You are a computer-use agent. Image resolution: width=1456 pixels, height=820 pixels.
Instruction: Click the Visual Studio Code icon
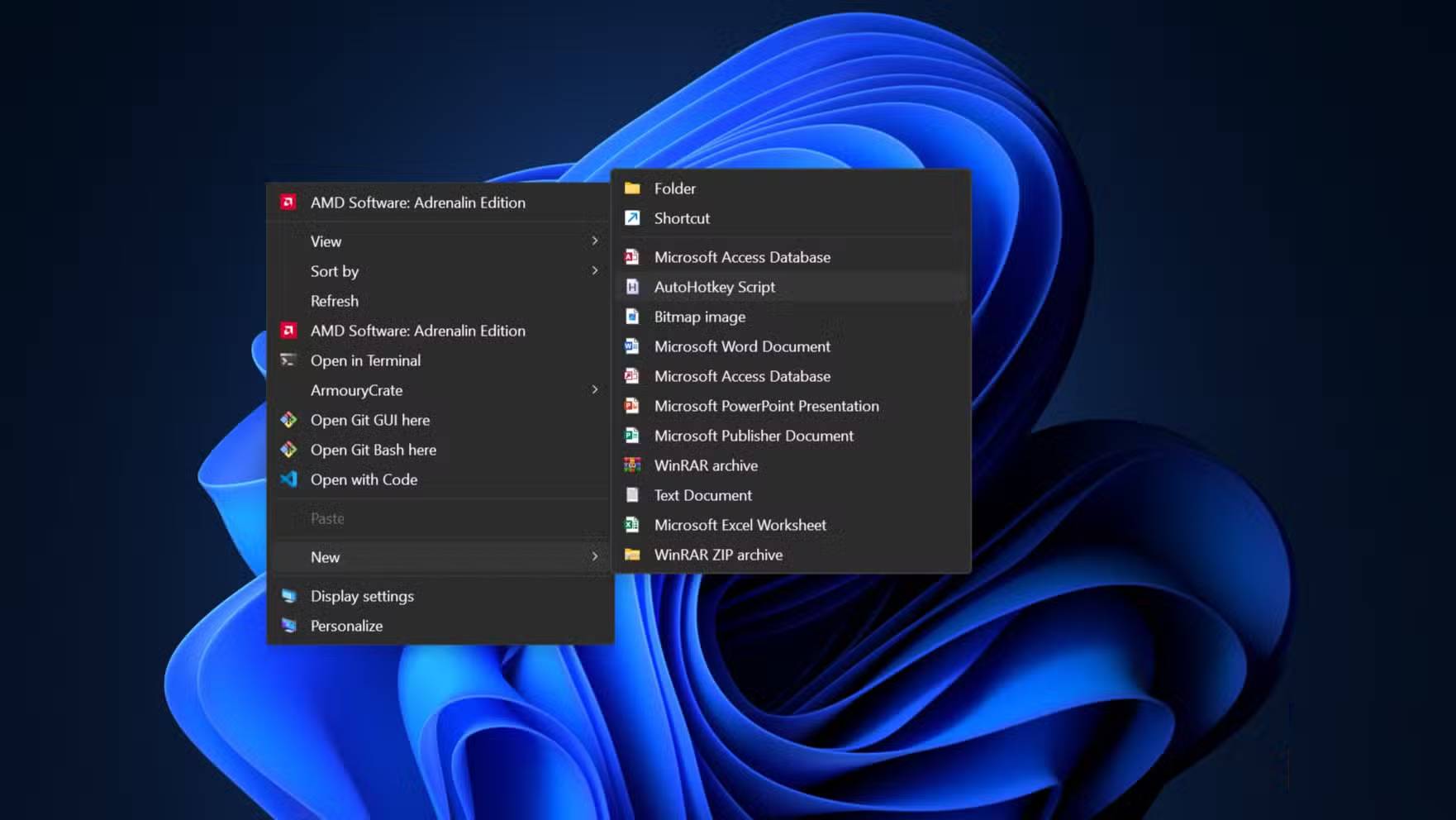tap(288, 479)
